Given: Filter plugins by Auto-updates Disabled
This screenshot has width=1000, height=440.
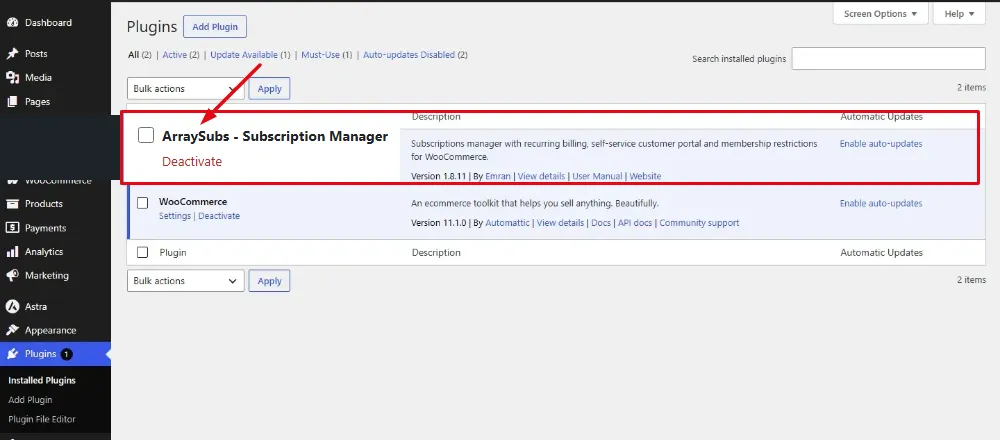Looking at the screenshot, I should pyautogui.click(x=409, y=55).
